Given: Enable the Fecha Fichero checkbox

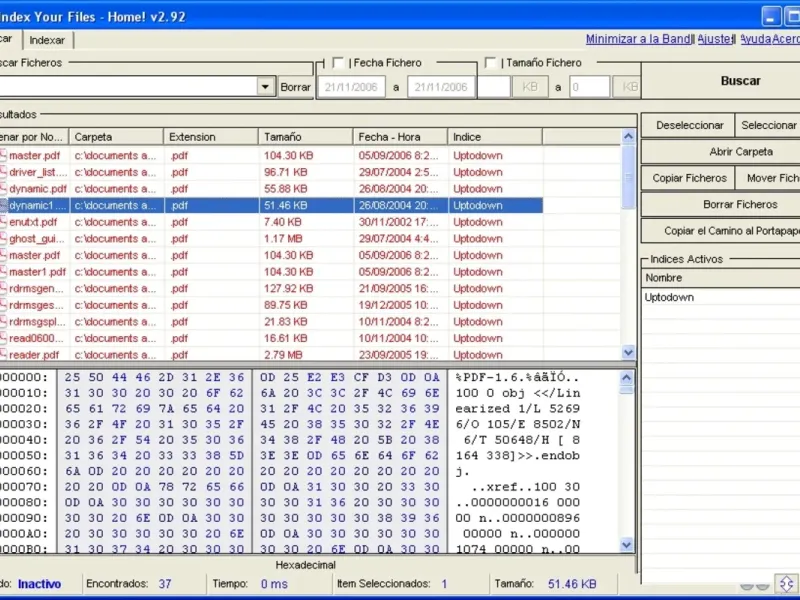Looking at the screenshot, I should pyautogui.click(x=338, y=63).
